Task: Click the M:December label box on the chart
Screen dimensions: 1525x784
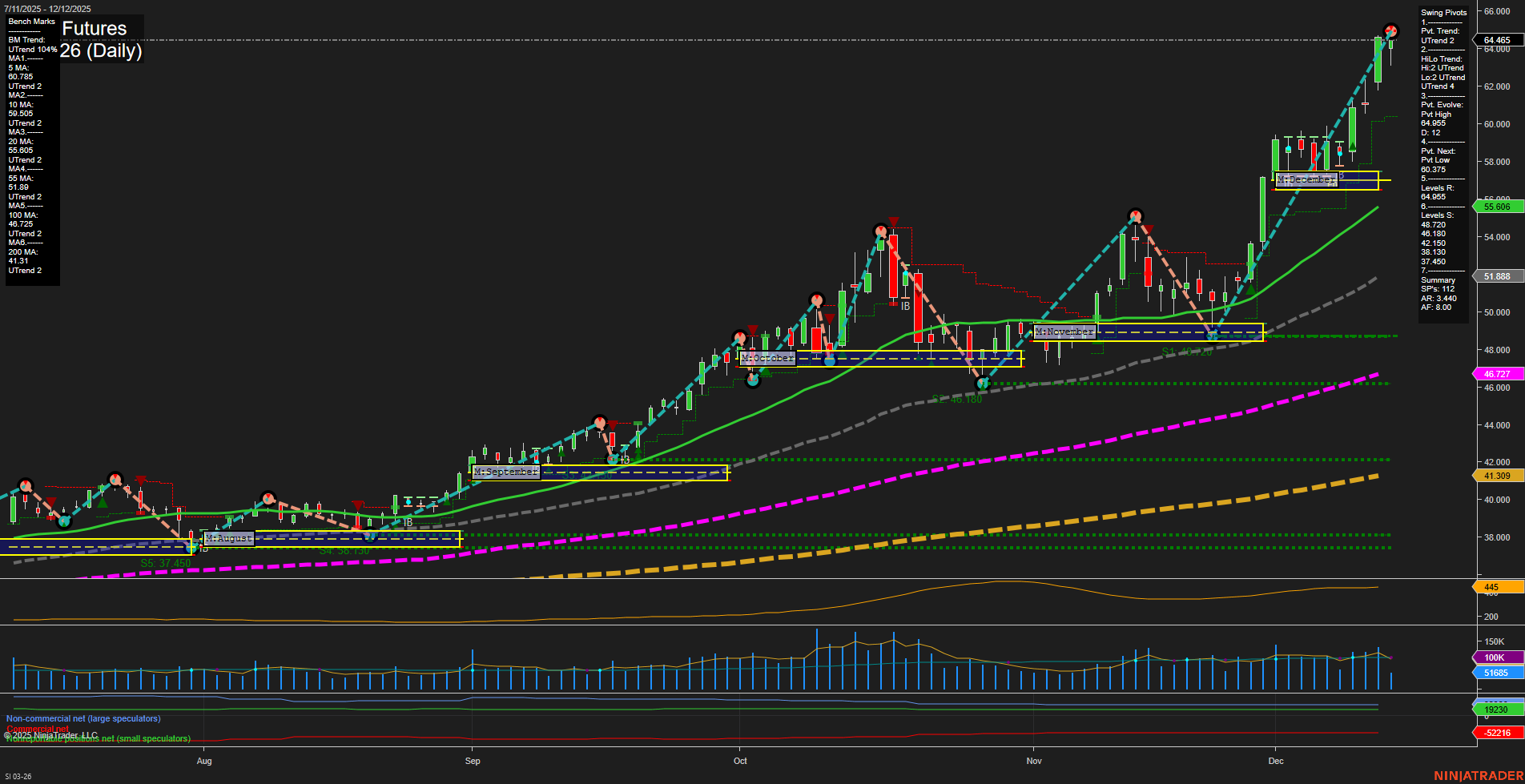Action: click(1306, 179)
